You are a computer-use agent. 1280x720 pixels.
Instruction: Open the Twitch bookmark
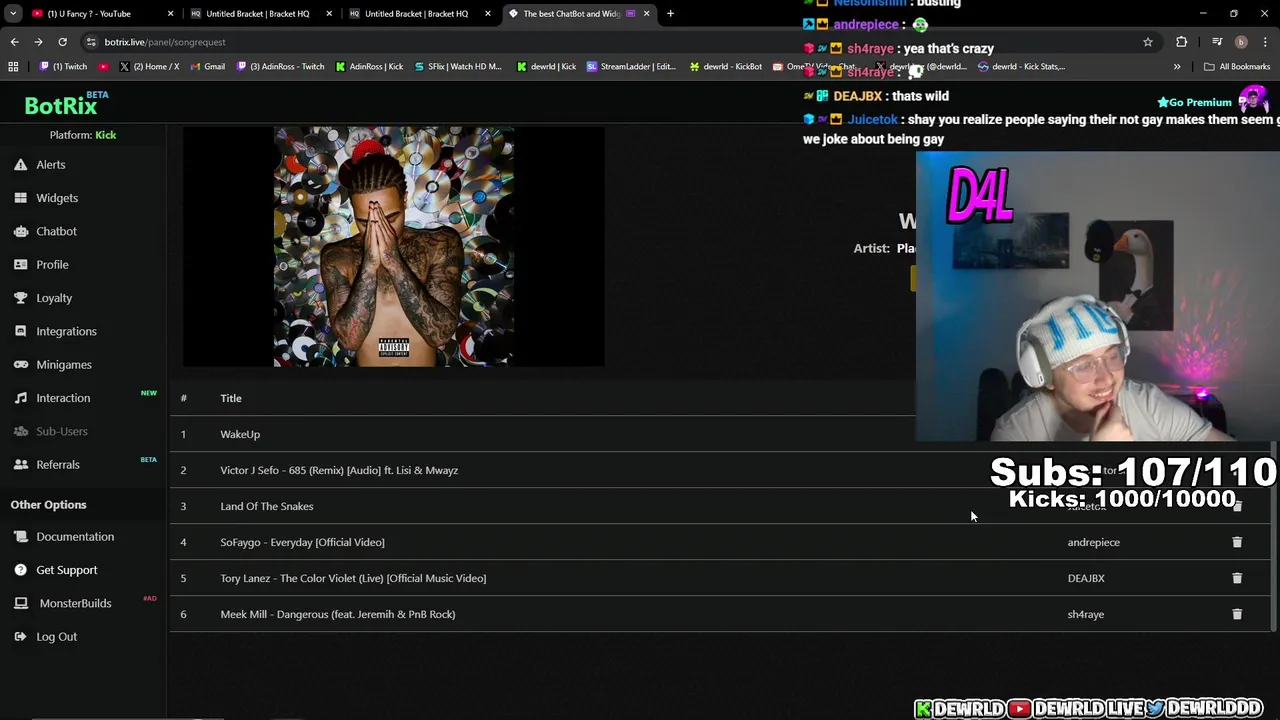(x=63, y=67)
